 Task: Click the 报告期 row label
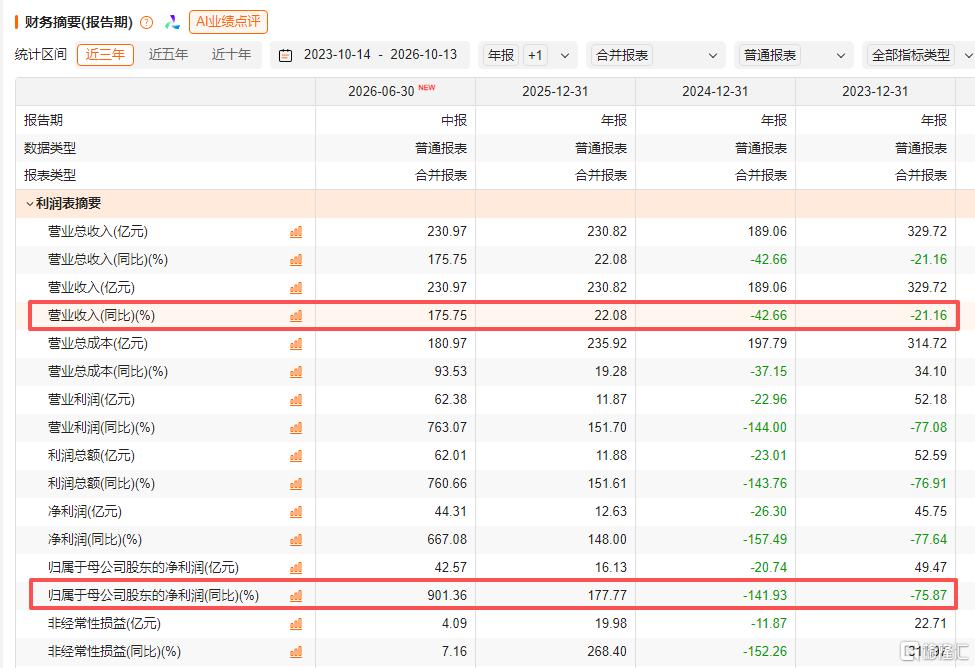44,120
